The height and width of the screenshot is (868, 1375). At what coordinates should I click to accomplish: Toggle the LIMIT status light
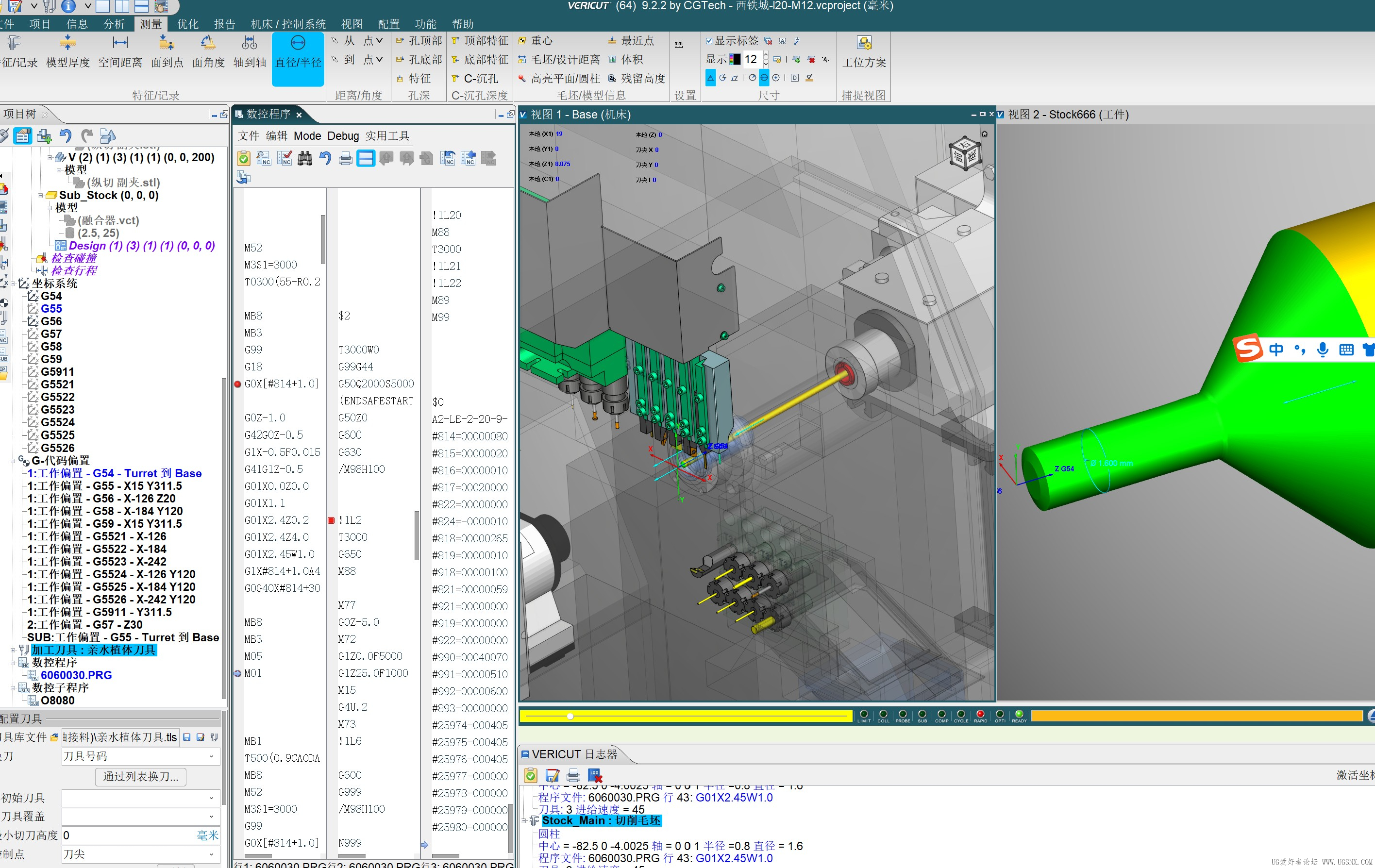pos(863,715)
